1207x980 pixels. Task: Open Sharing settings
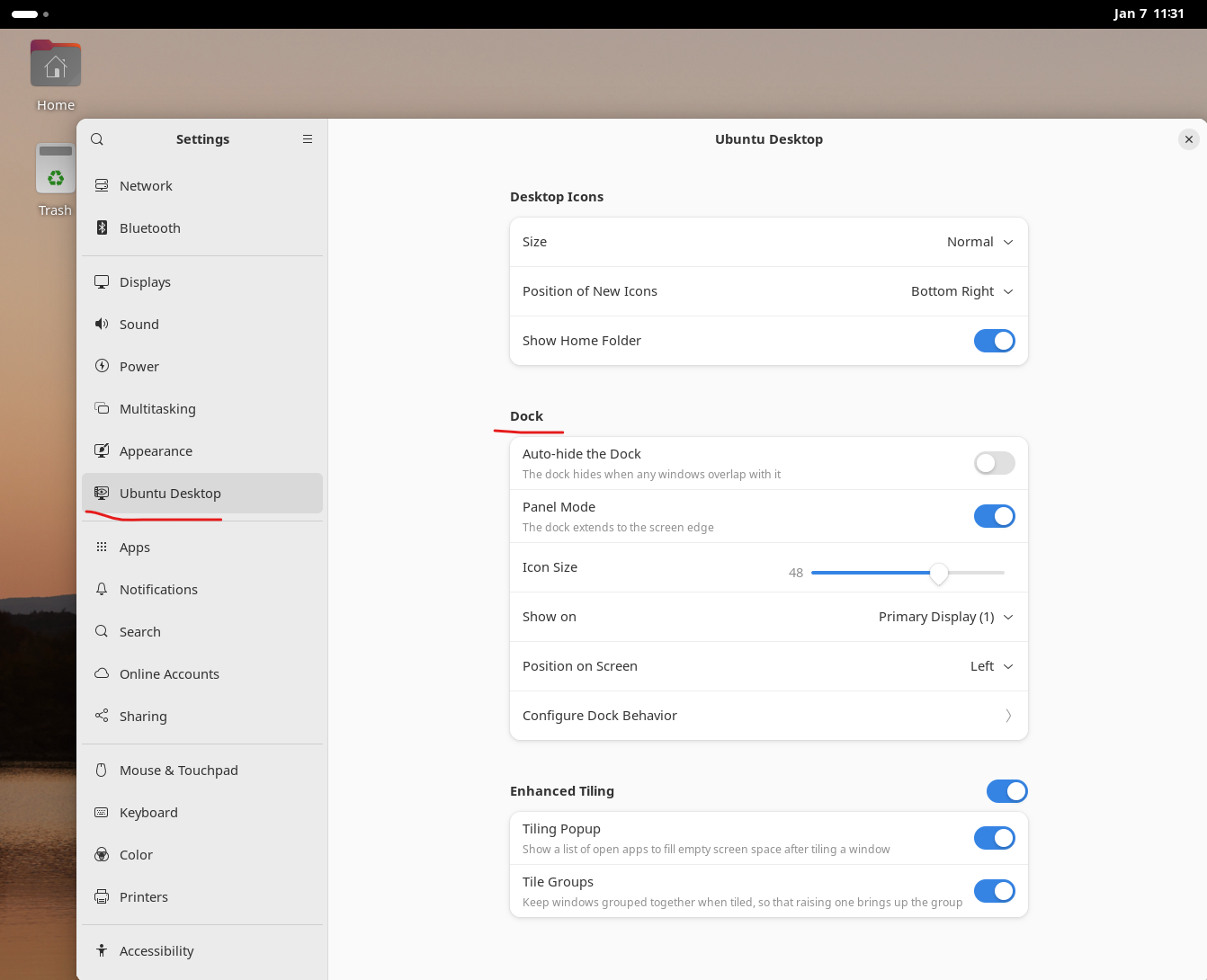coord(202,716)
